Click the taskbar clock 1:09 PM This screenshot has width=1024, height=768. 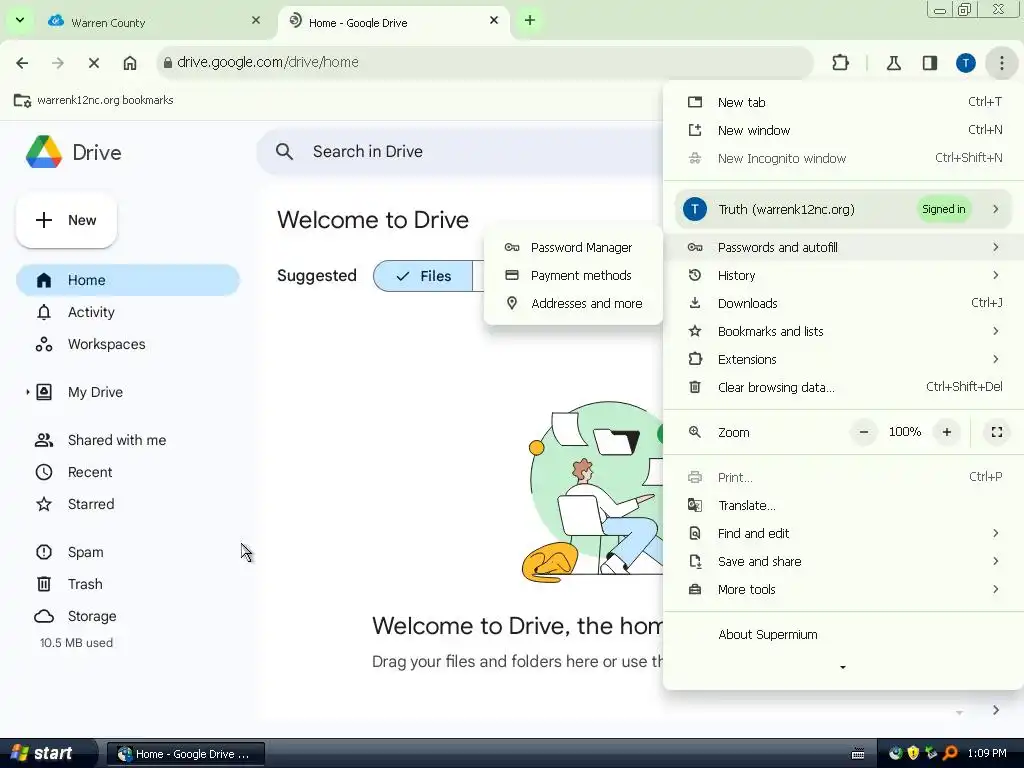click(x=987, y=754)
